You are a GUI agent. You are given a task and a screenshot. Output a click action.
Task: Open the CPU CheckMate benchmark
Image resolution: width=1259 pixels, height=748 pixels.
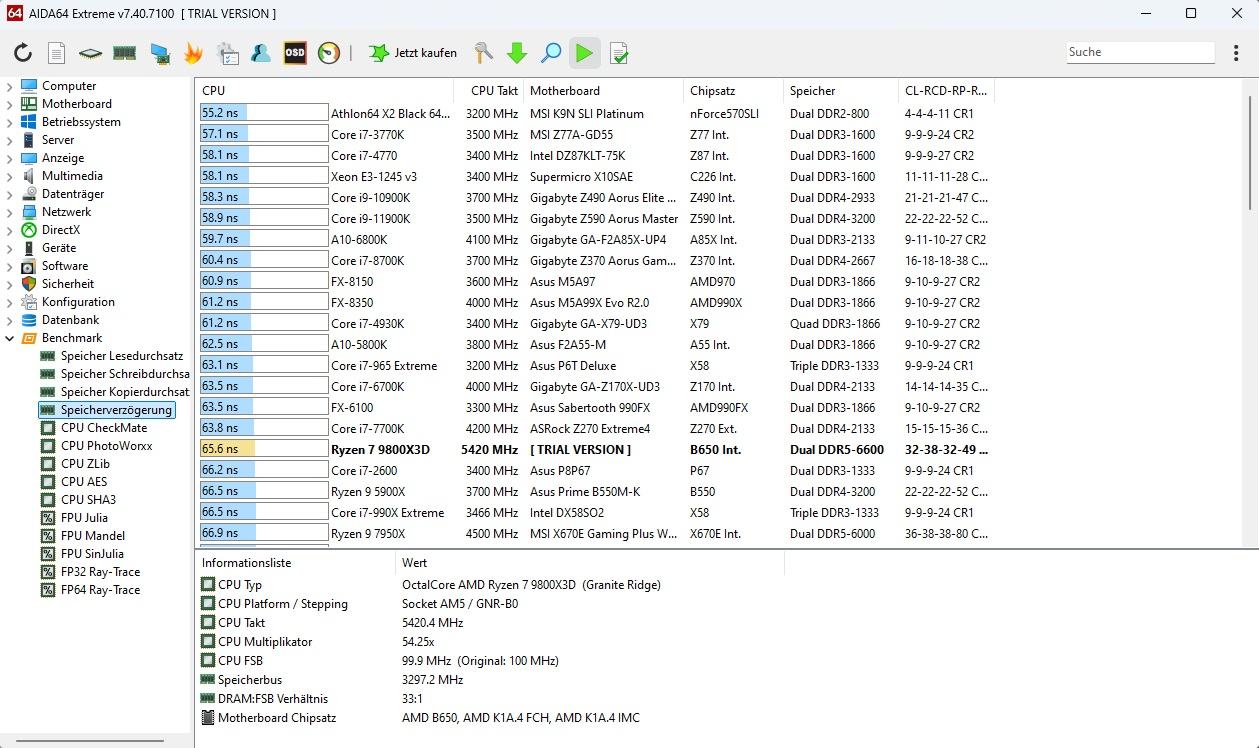tap(103, 428)
